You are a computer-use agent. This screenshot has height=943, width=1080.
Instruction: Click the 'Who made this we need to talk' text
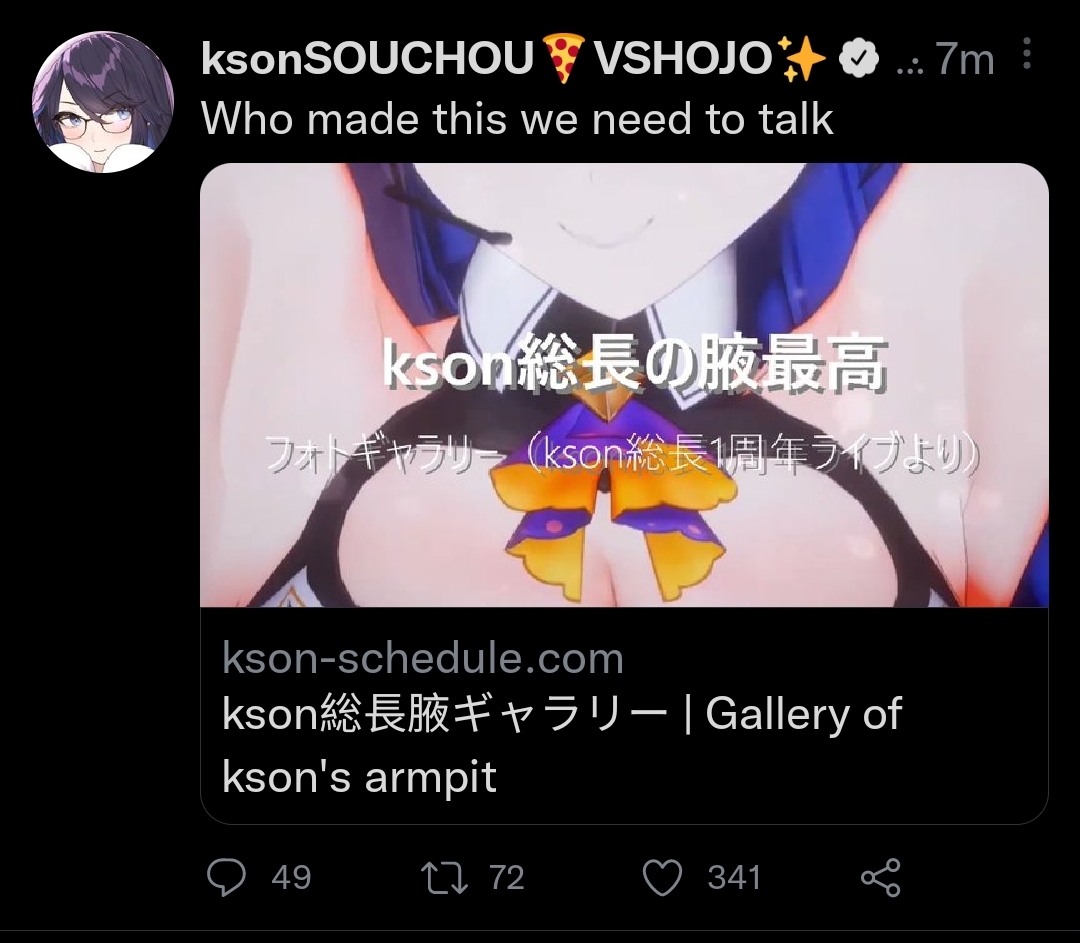pos(517,118)
